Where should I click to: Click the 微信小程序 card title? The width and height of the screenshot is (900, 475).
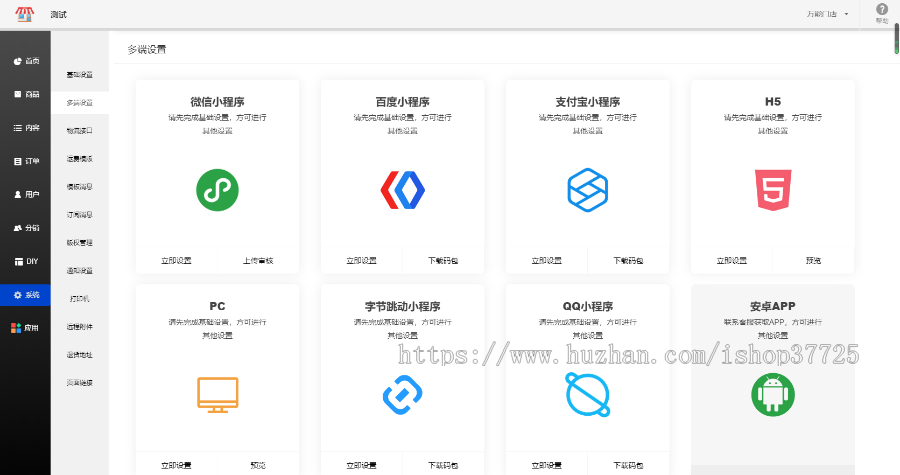pyautogui.click(x=218, y=102)
